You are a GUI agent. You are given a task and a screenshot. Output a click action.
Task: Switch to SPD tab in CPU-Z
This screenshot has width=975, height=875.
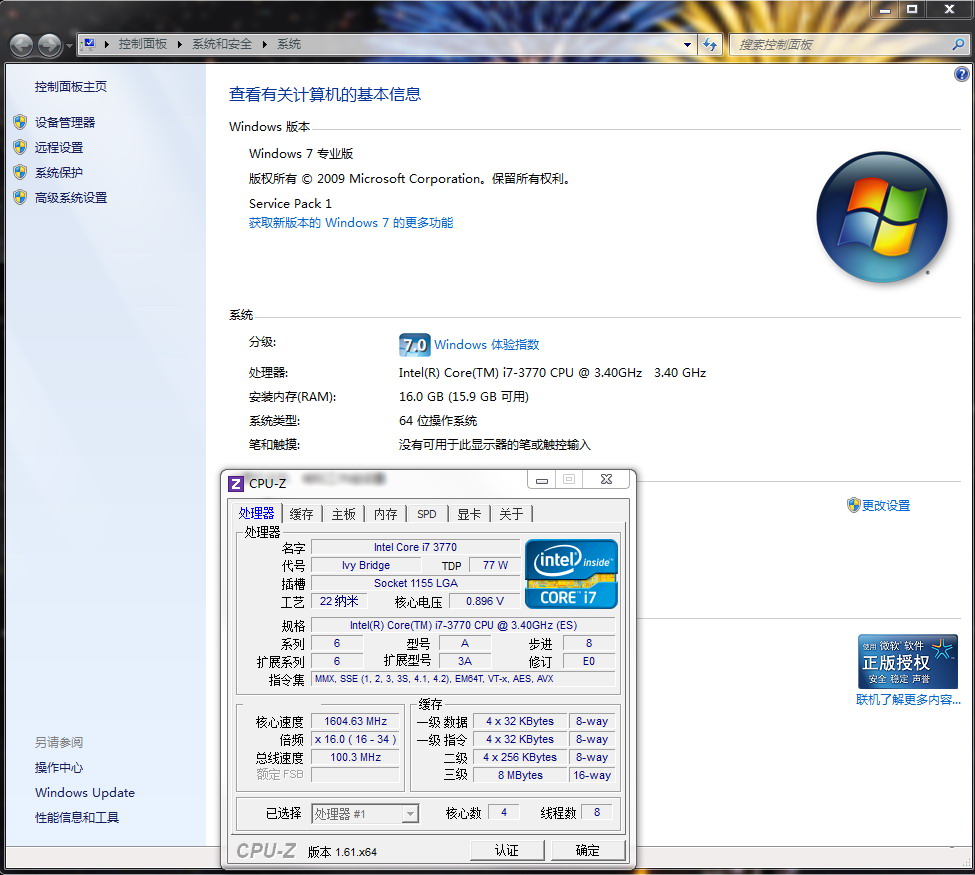[427, 514]
